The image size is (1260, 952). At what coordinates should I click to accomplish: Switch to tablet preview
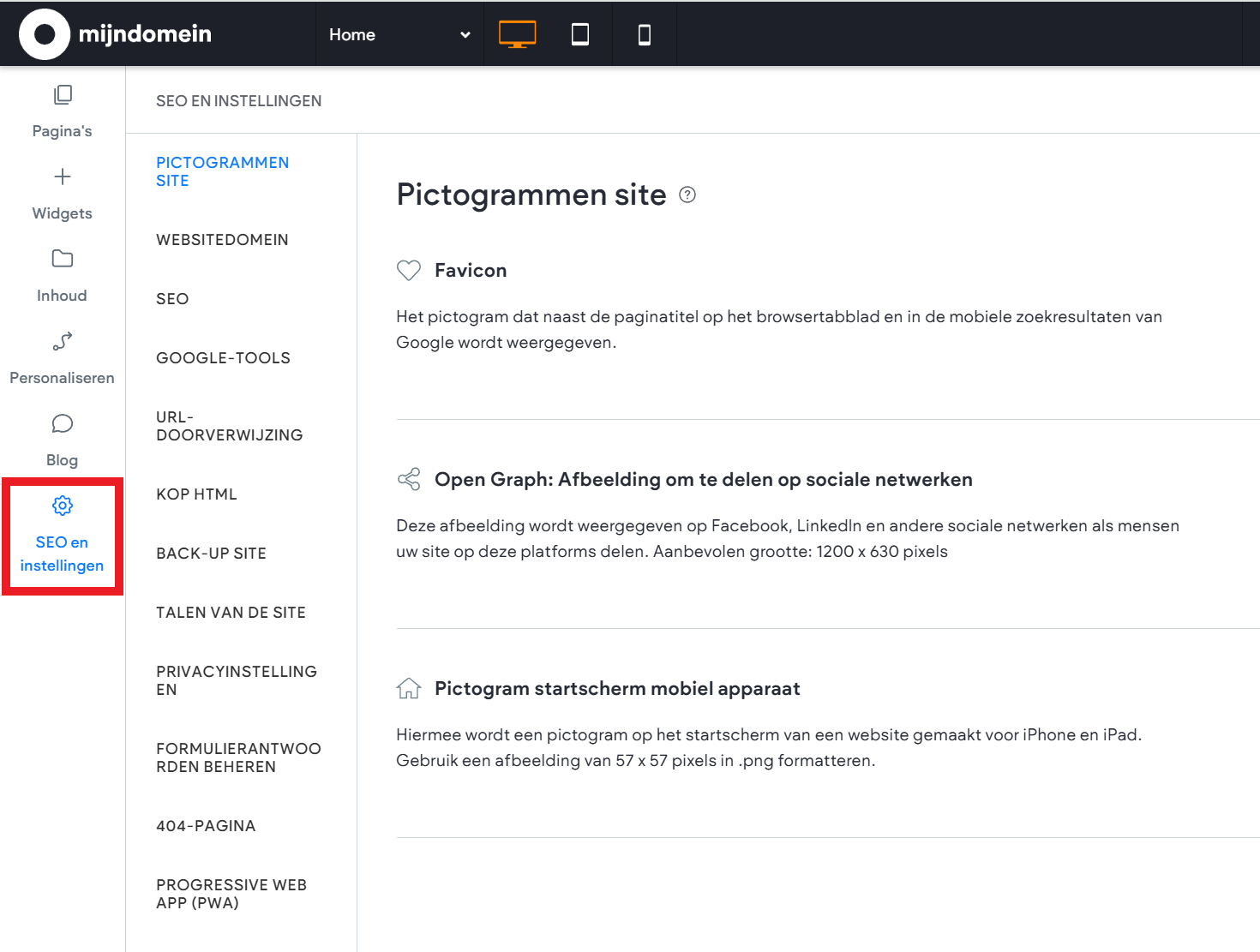[580, 34]
